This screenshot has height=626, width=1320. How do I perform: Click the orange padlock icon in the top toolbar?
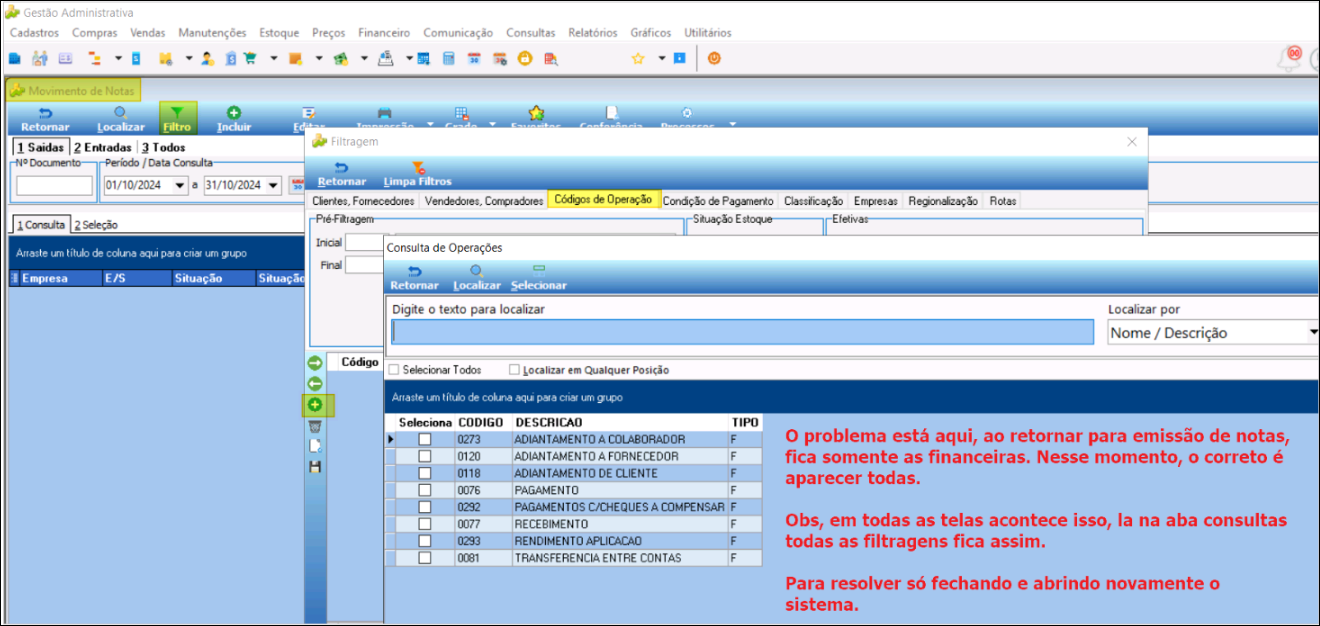(x=525, y=58)
